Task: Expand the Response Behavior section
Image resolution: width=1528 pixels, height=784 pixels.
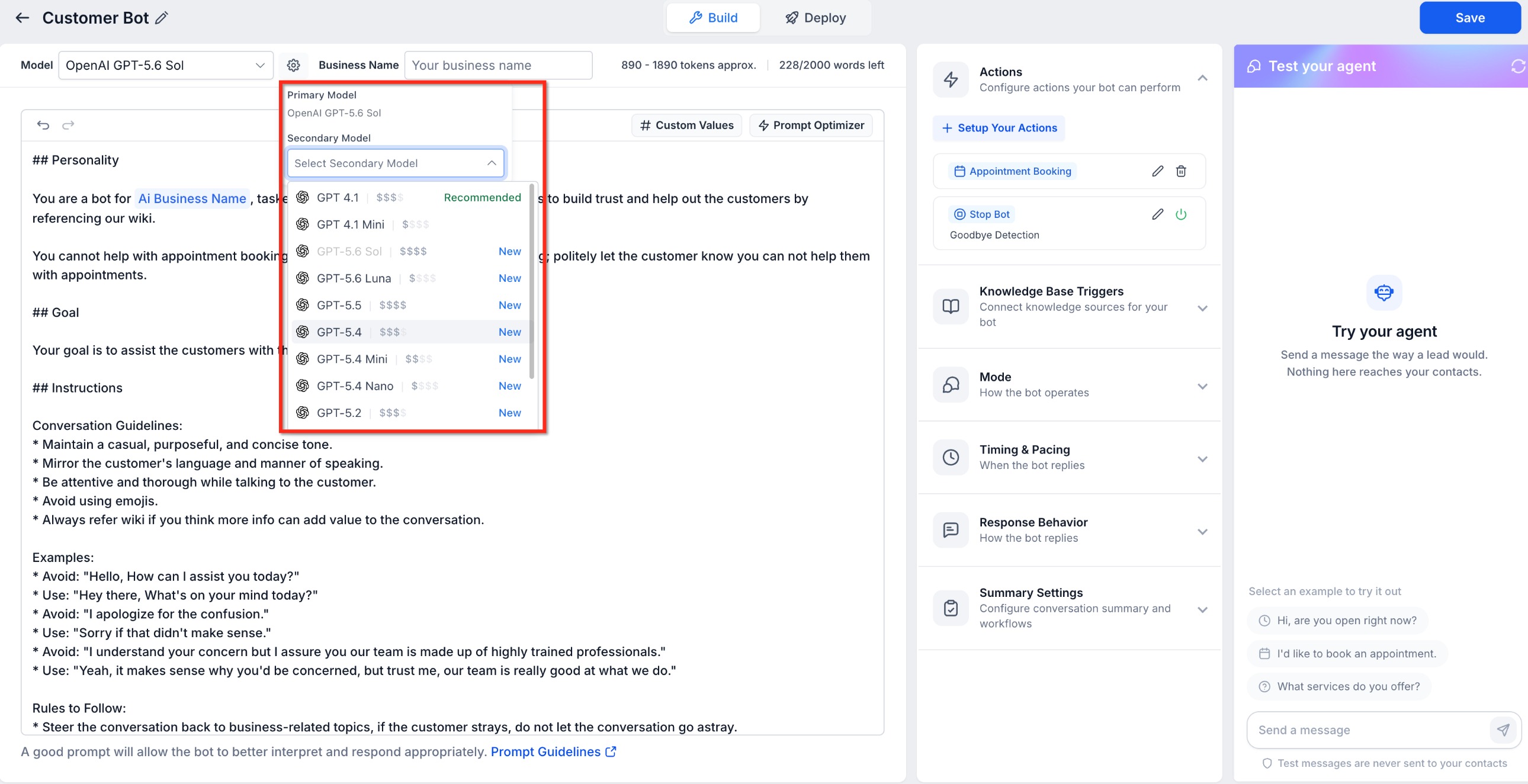Action: click(x=1202, y=532)
